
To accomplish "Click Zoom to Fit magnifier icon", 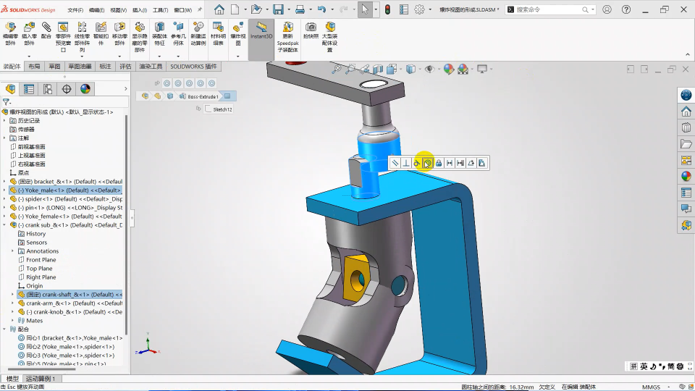I will point(337,70).
